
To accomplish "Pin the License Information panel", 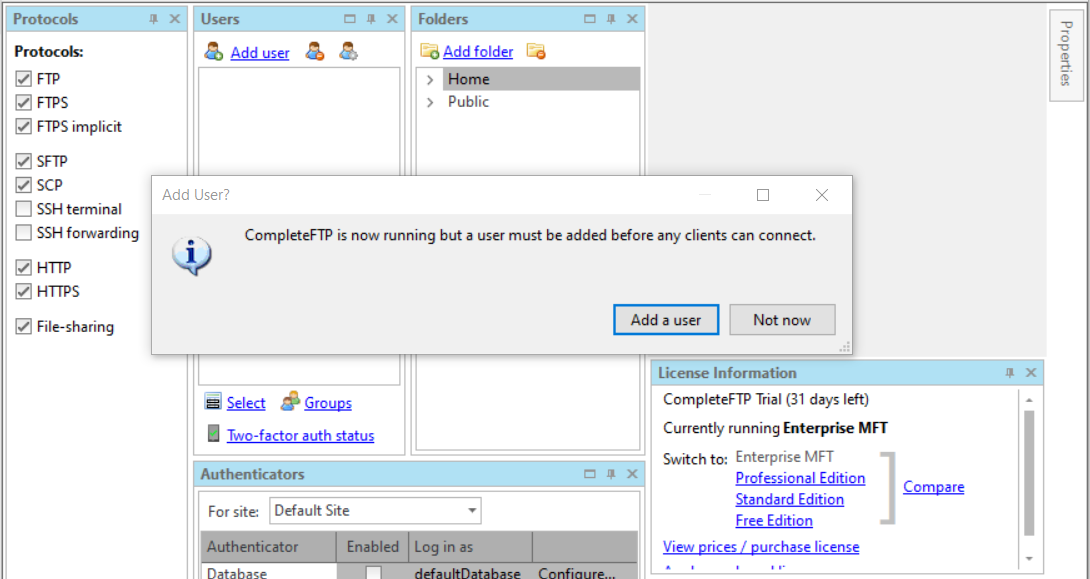I will tap(1010, 373).
